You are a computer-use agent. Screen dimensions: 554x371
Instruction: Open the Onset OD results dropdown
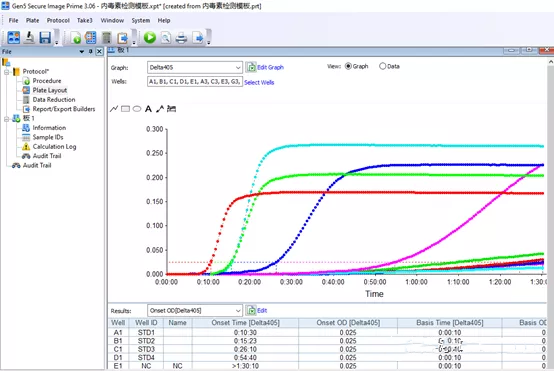pyautogui.click(x=195, y=311)
